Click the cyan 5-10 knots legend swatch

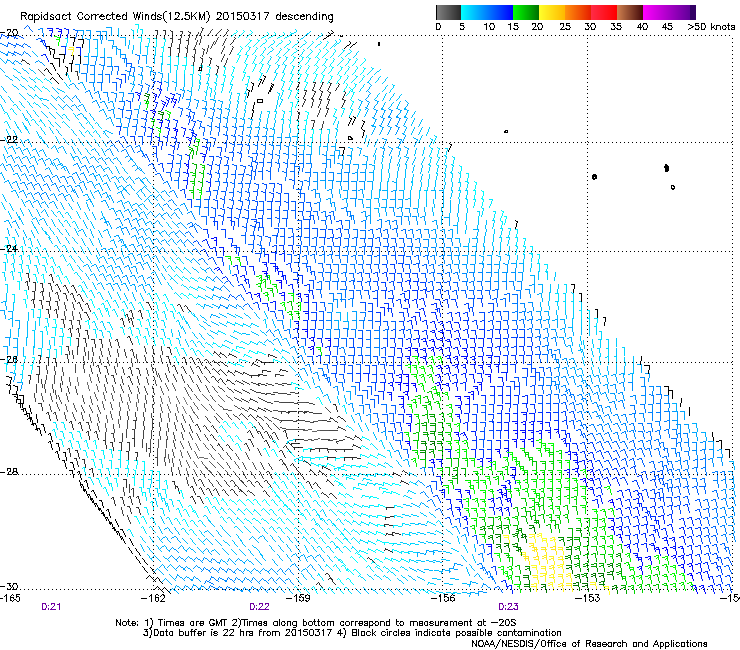tap(474, 12)
